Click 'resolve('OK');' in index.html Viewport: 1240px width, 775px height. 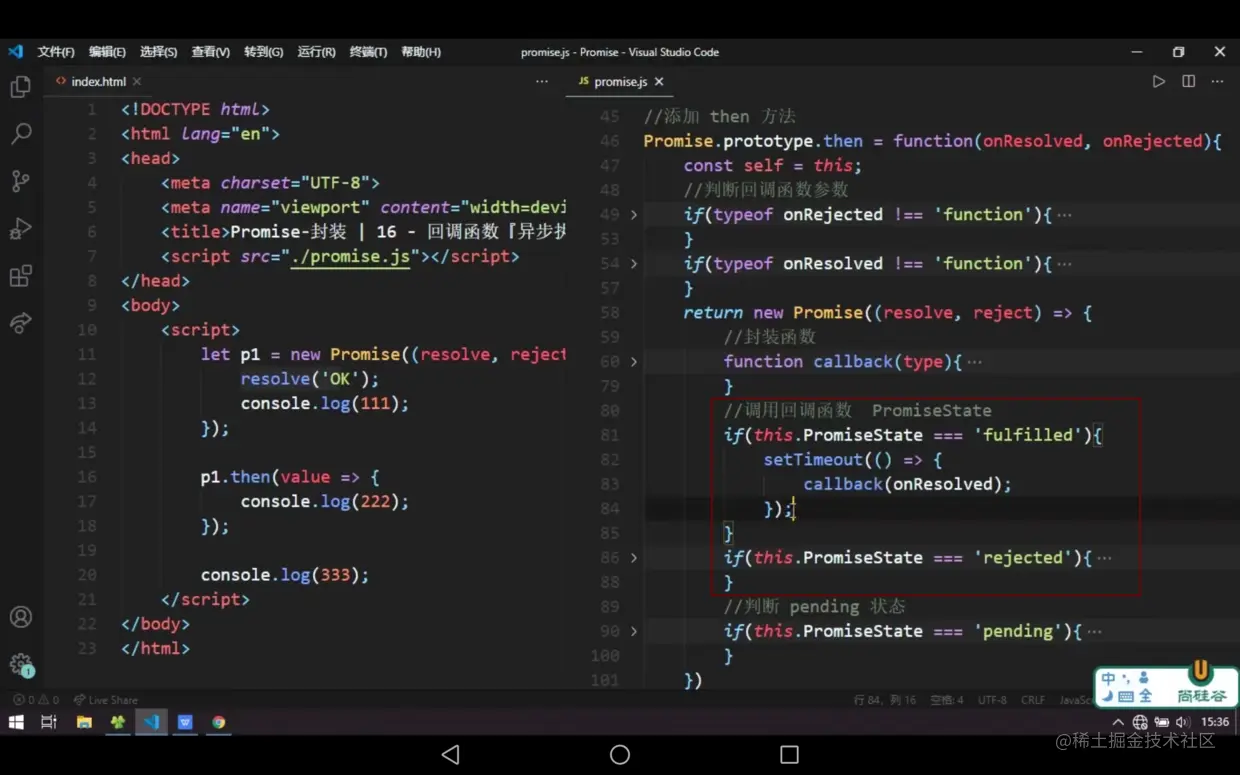tap(310, 379)
